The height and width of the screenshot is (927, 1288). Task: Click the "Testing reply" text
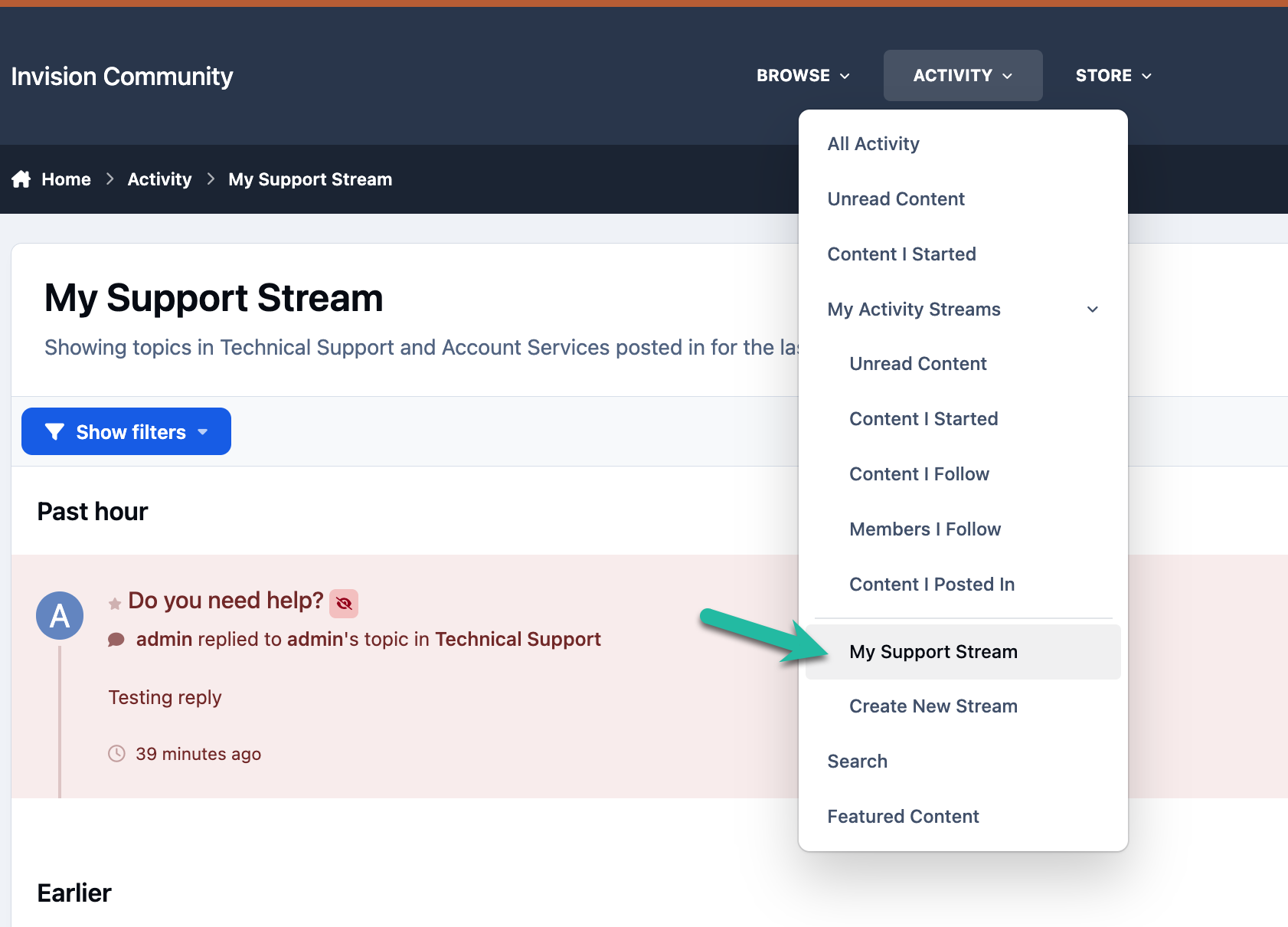[x=165, y=697]
